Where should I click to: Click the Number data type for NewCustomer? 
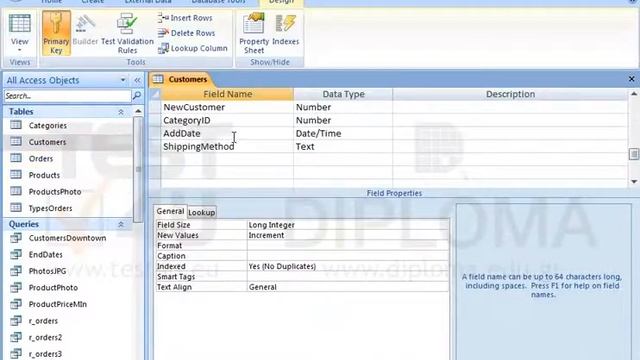[343, 107]
